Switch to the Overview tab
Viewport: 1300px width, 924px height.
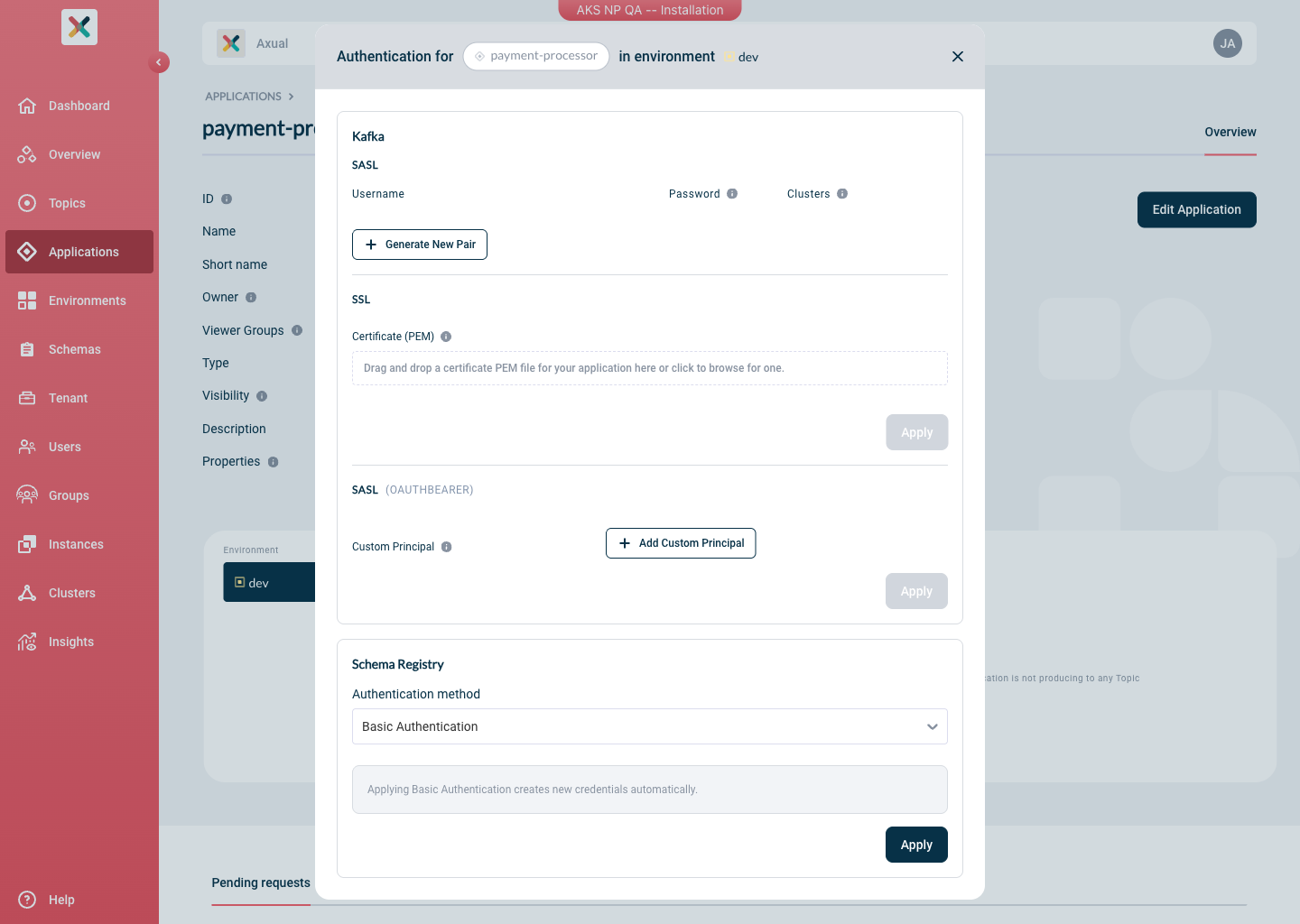[x=1230, y=132]
